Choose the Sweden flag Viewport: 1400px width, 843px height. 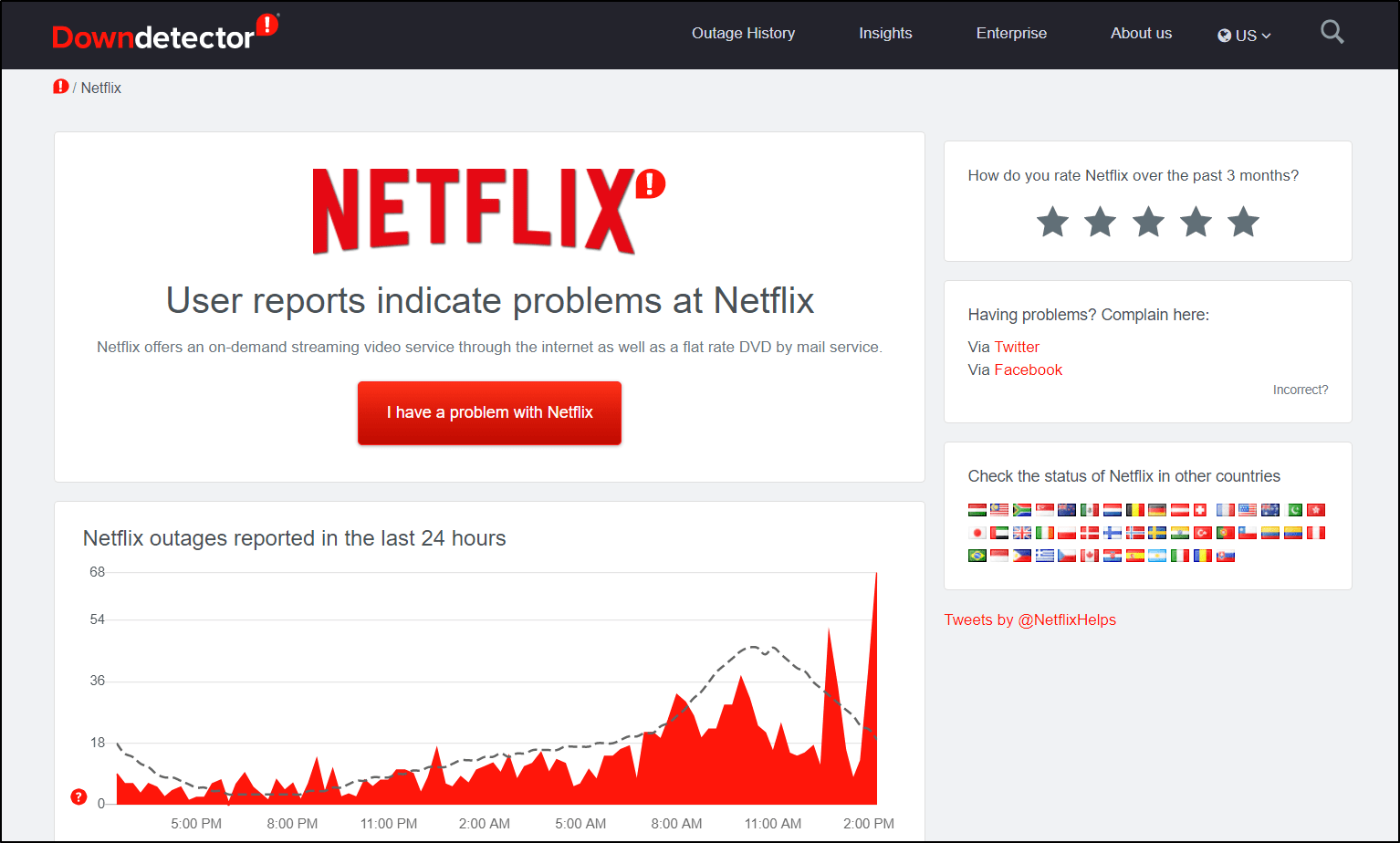(x=1157, y=533)
